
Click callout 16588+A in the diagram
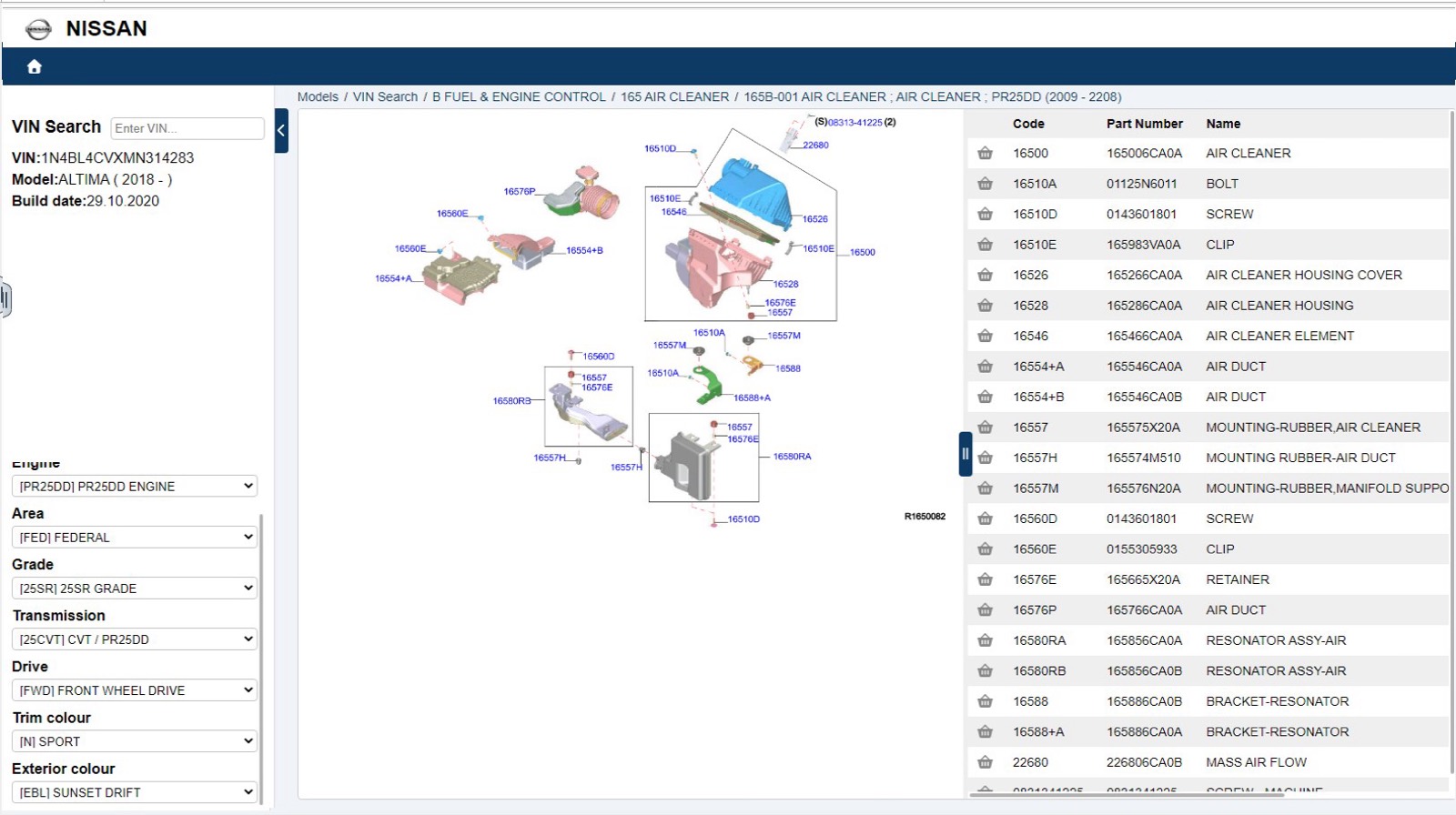753,398
